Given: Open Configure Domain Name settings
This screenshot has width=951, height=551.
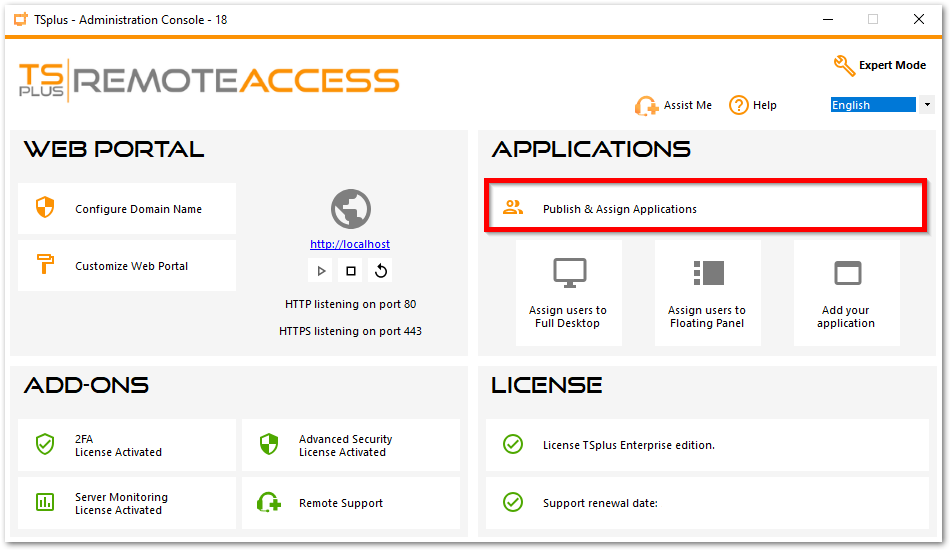Looking at the screenshot, I should pyautogui.click(x=127, y=209).
